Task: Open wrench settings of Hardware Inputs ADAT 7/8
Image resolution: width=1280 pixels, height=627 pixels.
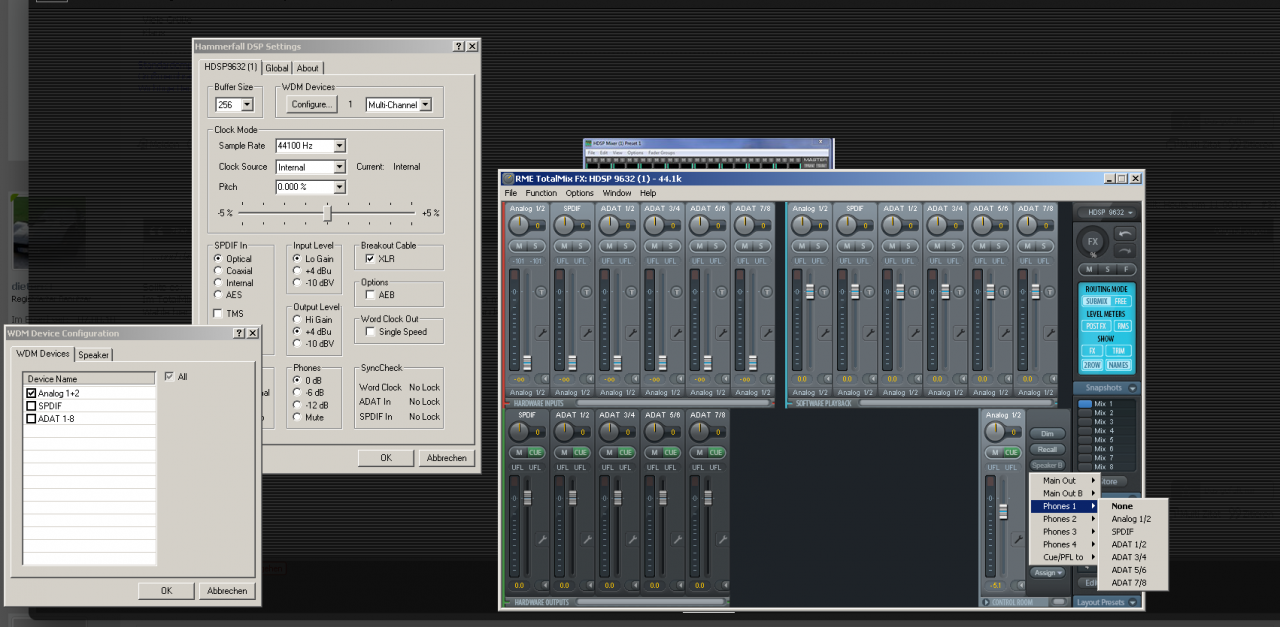Action: 768,332
